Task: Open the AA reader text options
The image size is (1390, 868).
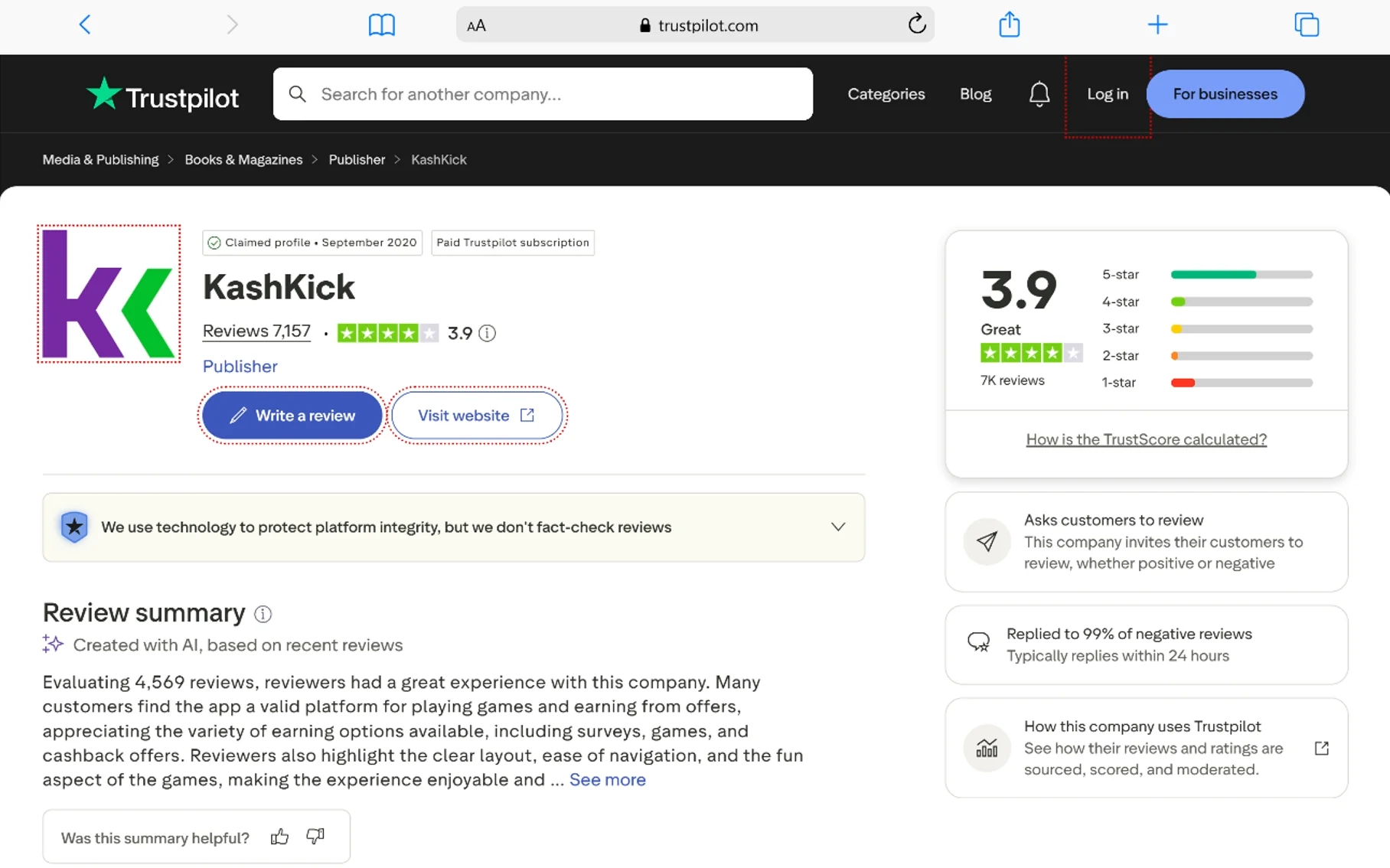Action: point(476,25)
